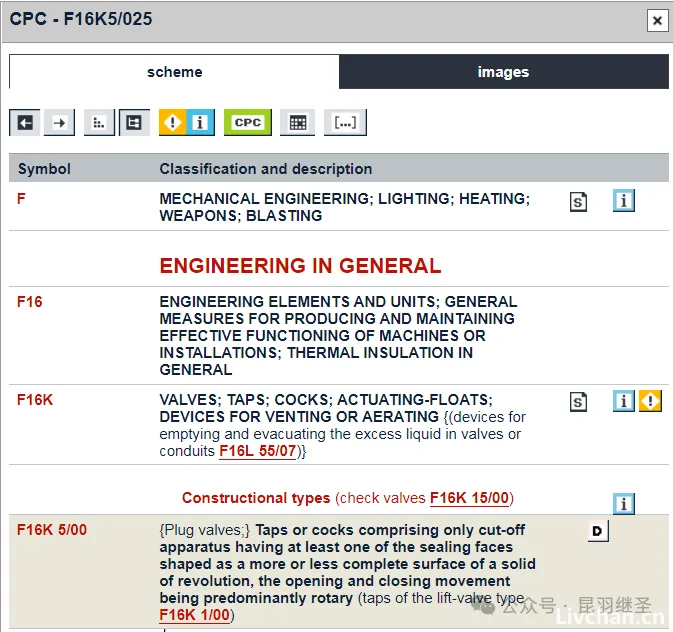Viewport: 673px width, 632px height.
Task: Open the info icon in section F row
Action: click(x=624, y=201)
